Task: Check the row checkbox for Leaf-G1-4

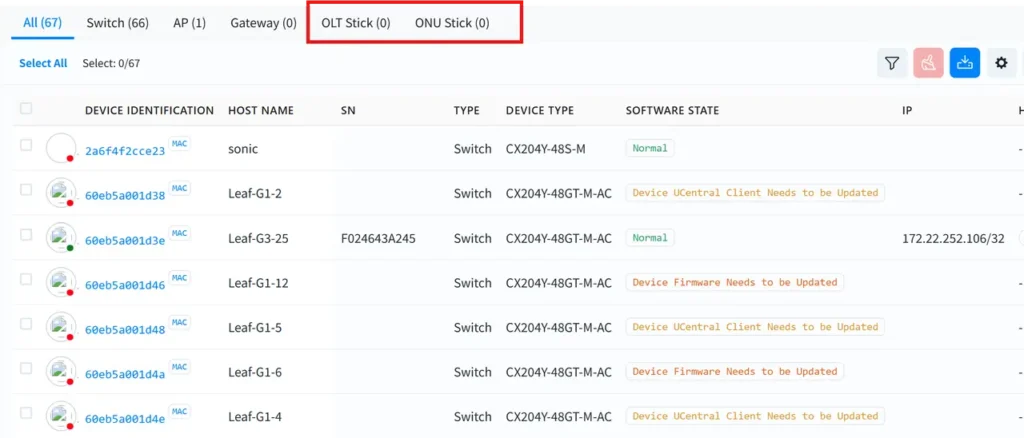Action: point(26,413)
